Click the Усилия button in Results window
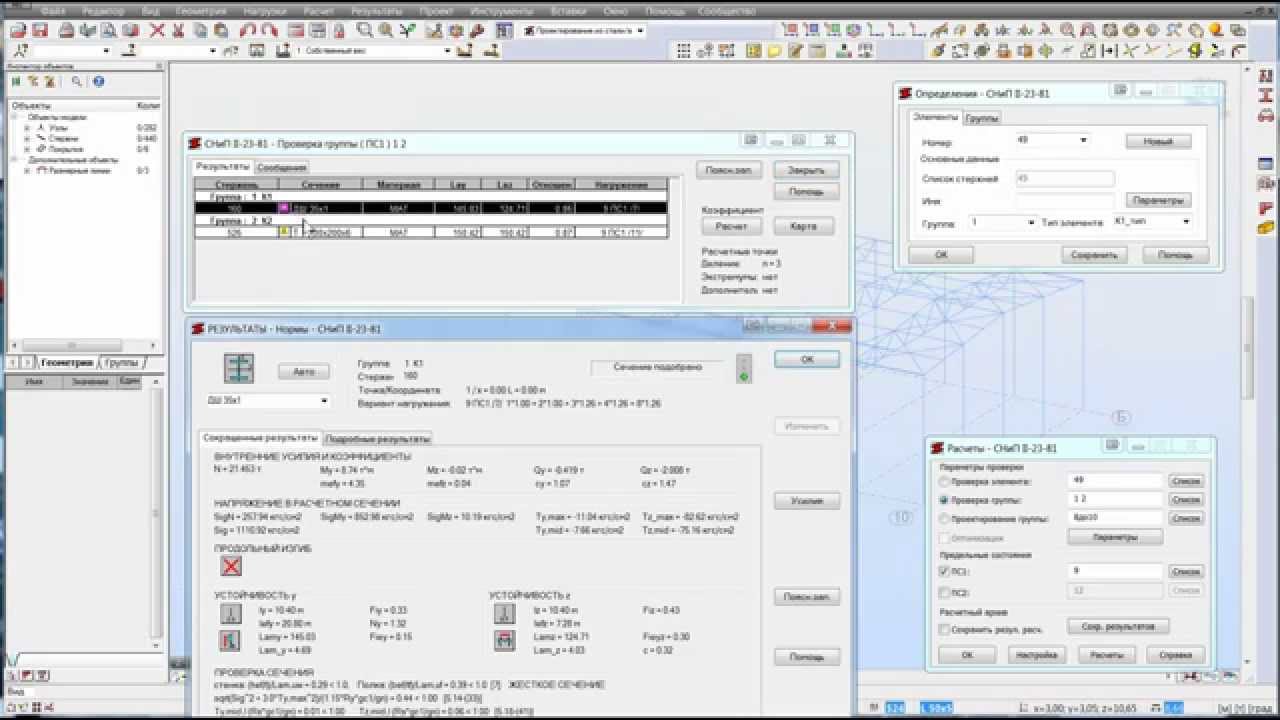1280x720 pixels. [806, 501]
